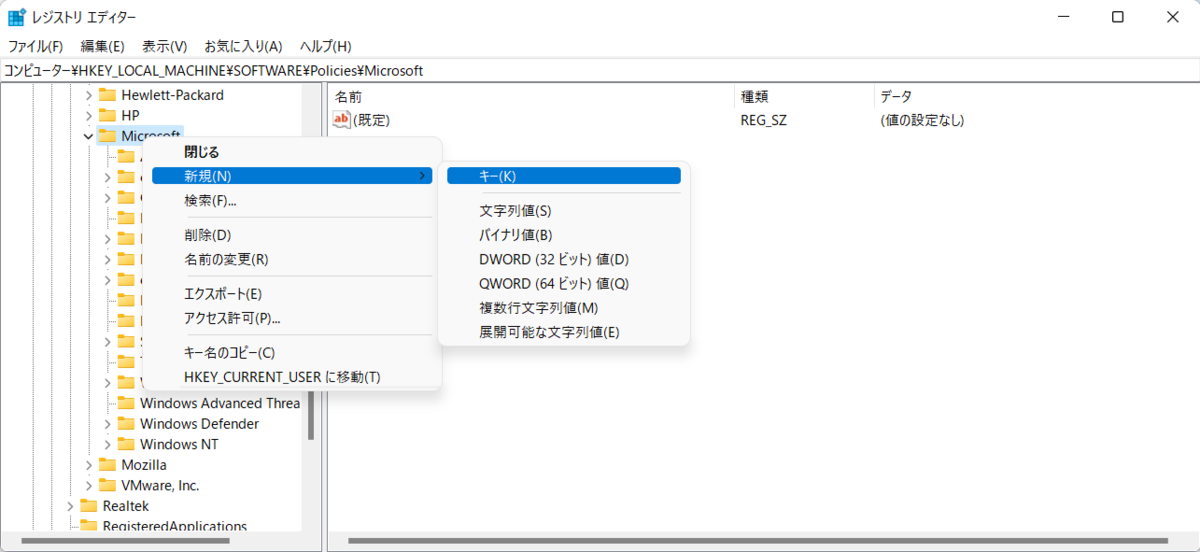The image size is (1200, 552).
Task: Click the Microsoft folder icon
Action: tap(107, 136)
